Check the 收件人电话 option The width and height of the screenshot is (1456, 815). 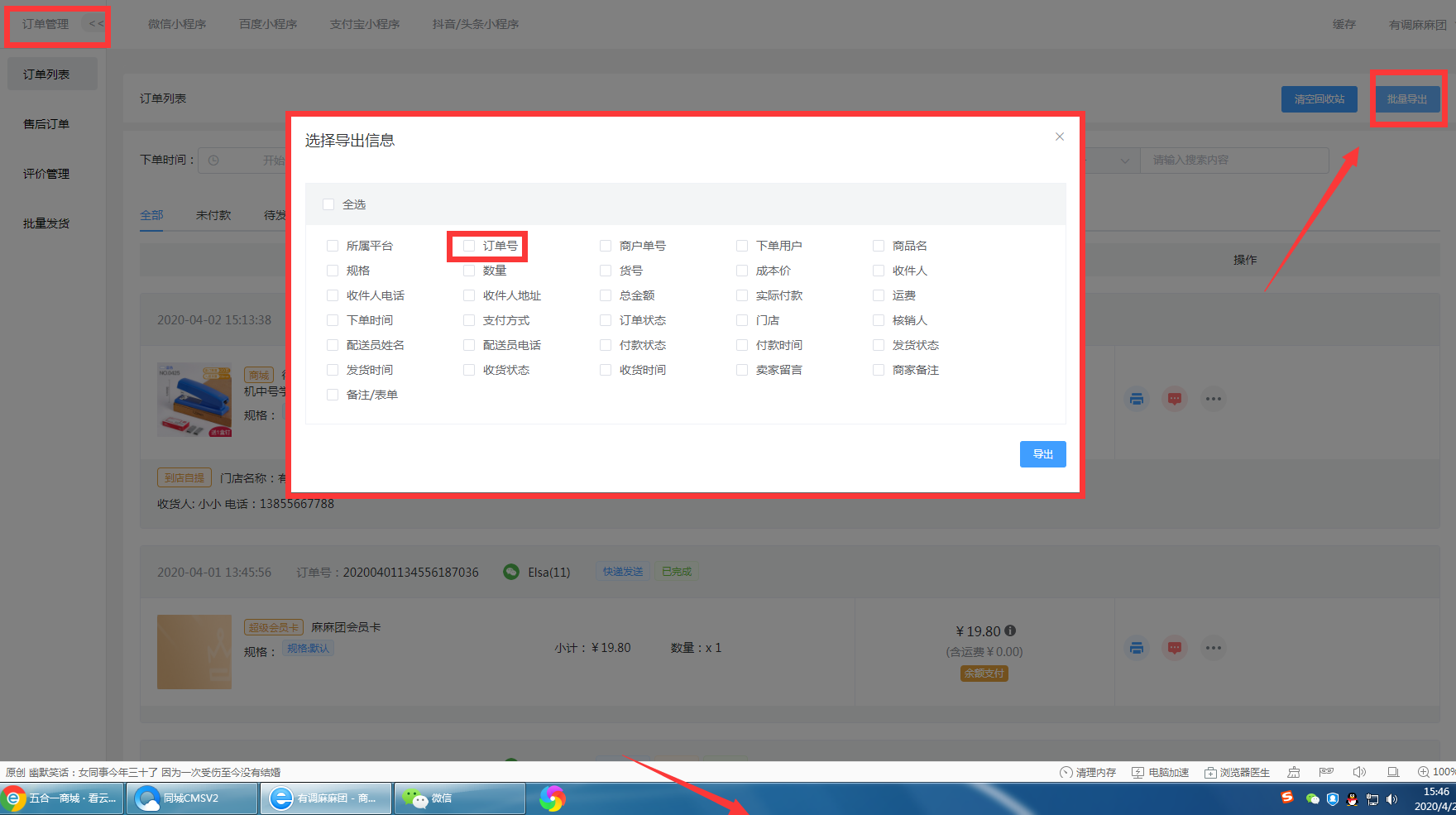(333, 295)
